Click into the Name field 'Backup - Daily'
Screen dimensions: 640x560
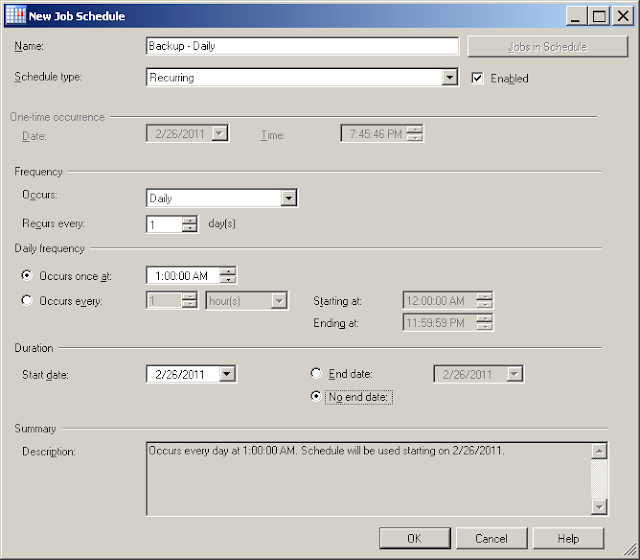pos(302,46)
